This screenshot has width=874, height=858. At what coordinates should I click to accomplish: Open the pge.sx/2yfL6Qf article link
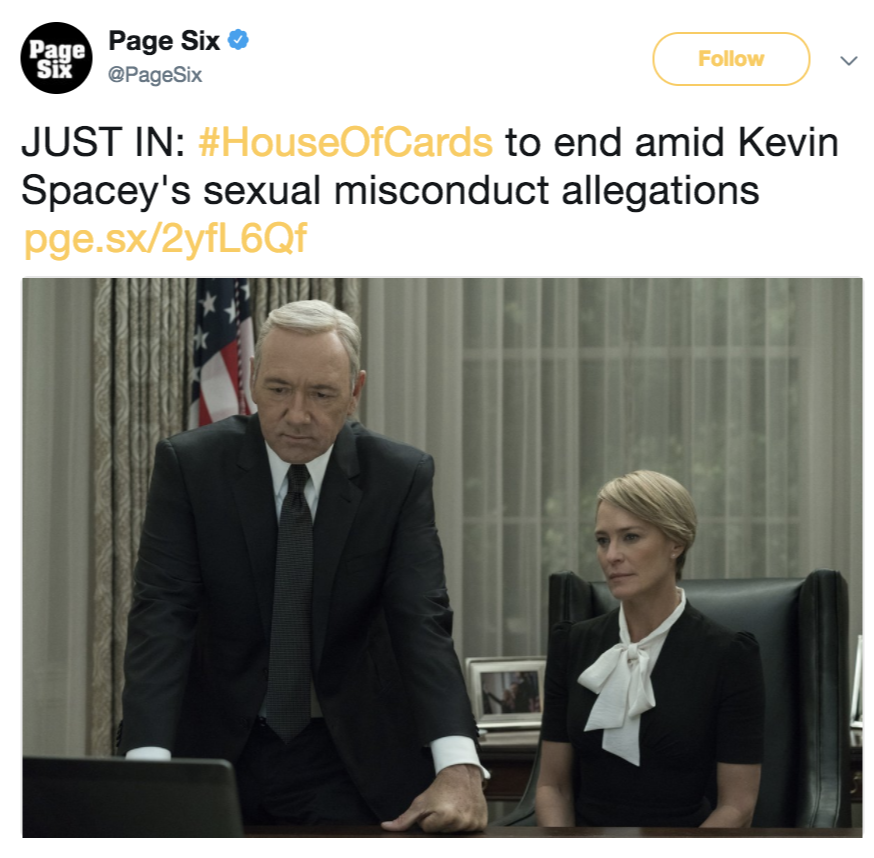(x=166, y=240)
